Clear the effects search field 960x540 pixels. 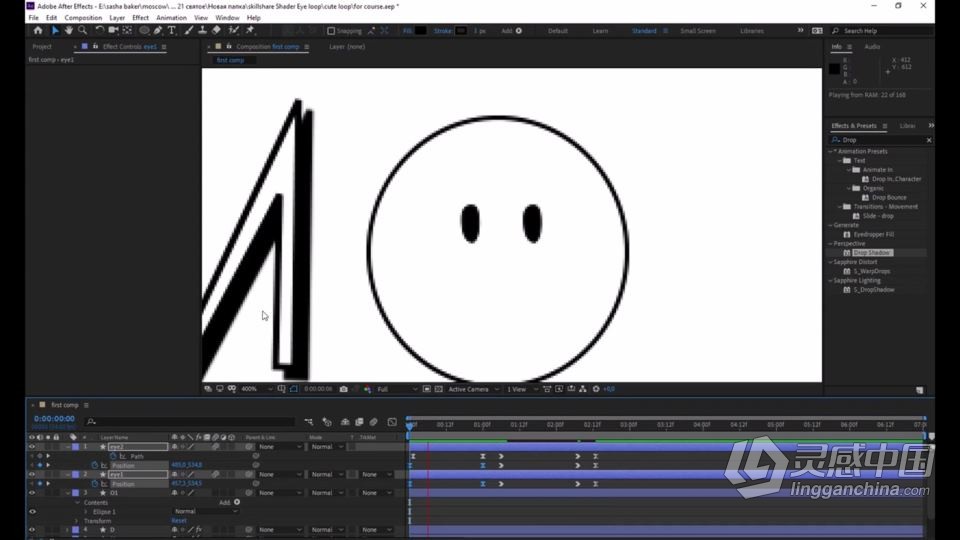coord(929,140)
